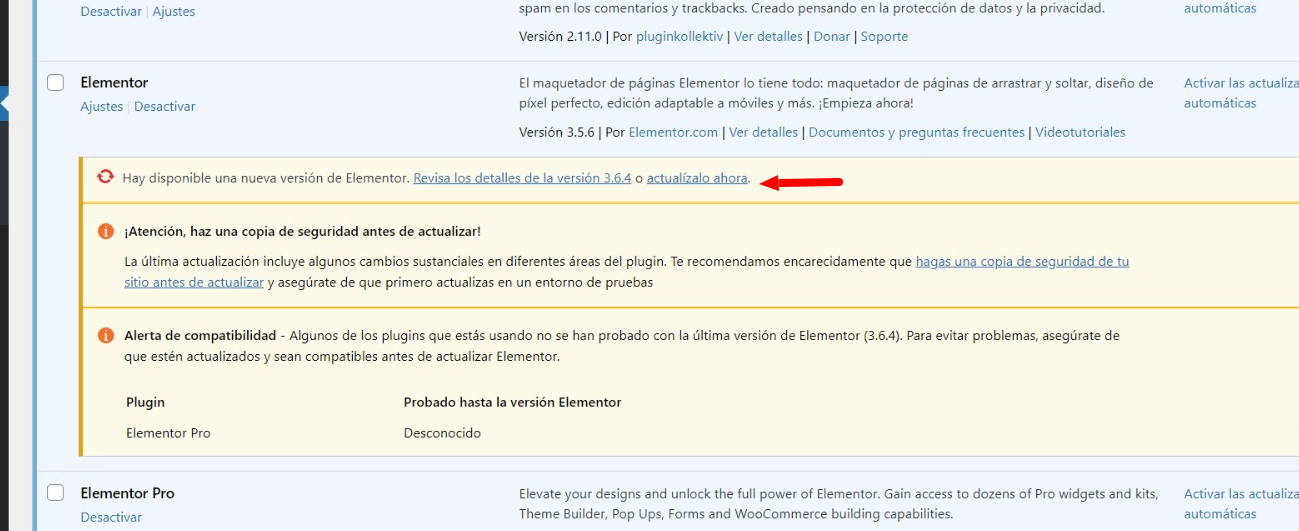Screen dimensions: 1299x531
Task: Select the Elementor Pro plugin checkbox
Action: [x=56, y=492]
